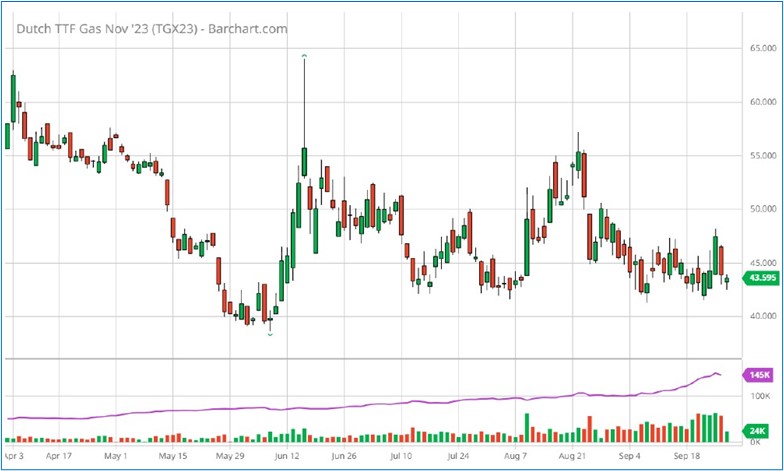This screenshot has width=784, height=471.
Task: Select the 50.000 price axis label
Action: [762, 209]
